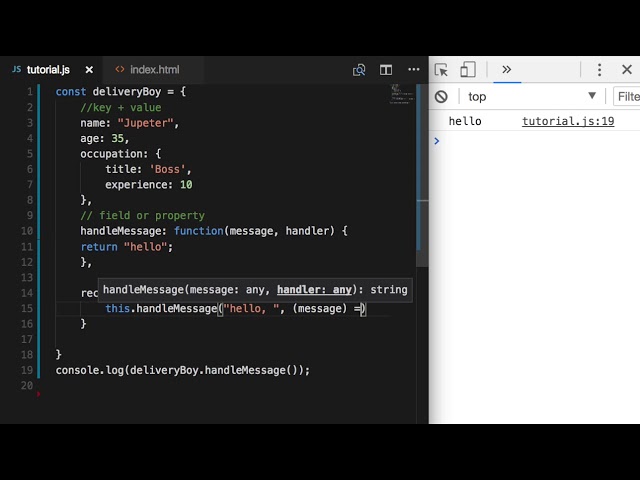
Task: Click the function keyword on line 10
Action: pos(199,231)
